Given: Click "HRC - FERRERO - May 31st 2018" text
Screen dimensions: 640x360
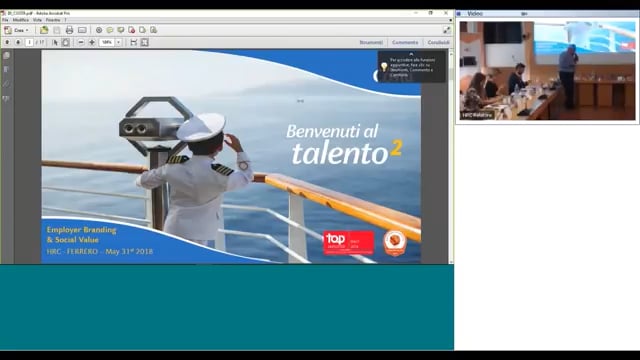Looking at the screenshot, I should [x=100, y=251].
